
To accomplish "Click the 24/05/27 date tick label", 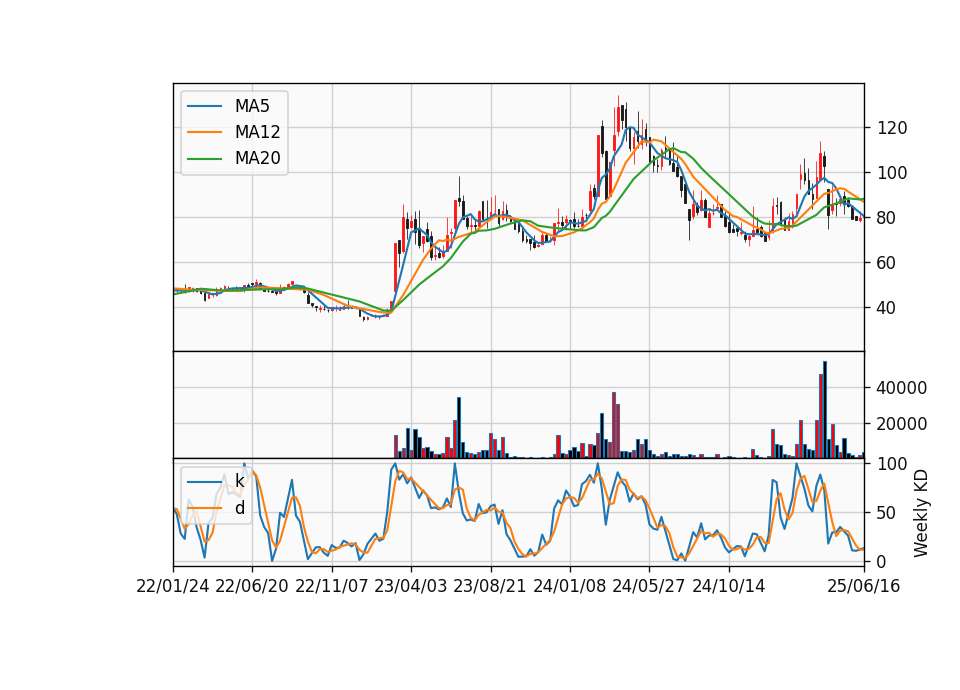I will point(649,586).
